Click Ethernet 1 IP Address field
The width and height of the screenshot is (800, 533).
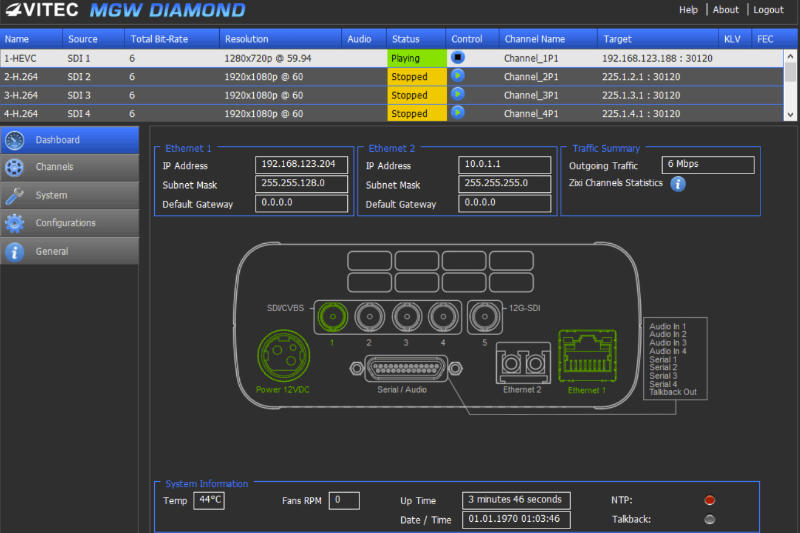click(x=302, y=165)
